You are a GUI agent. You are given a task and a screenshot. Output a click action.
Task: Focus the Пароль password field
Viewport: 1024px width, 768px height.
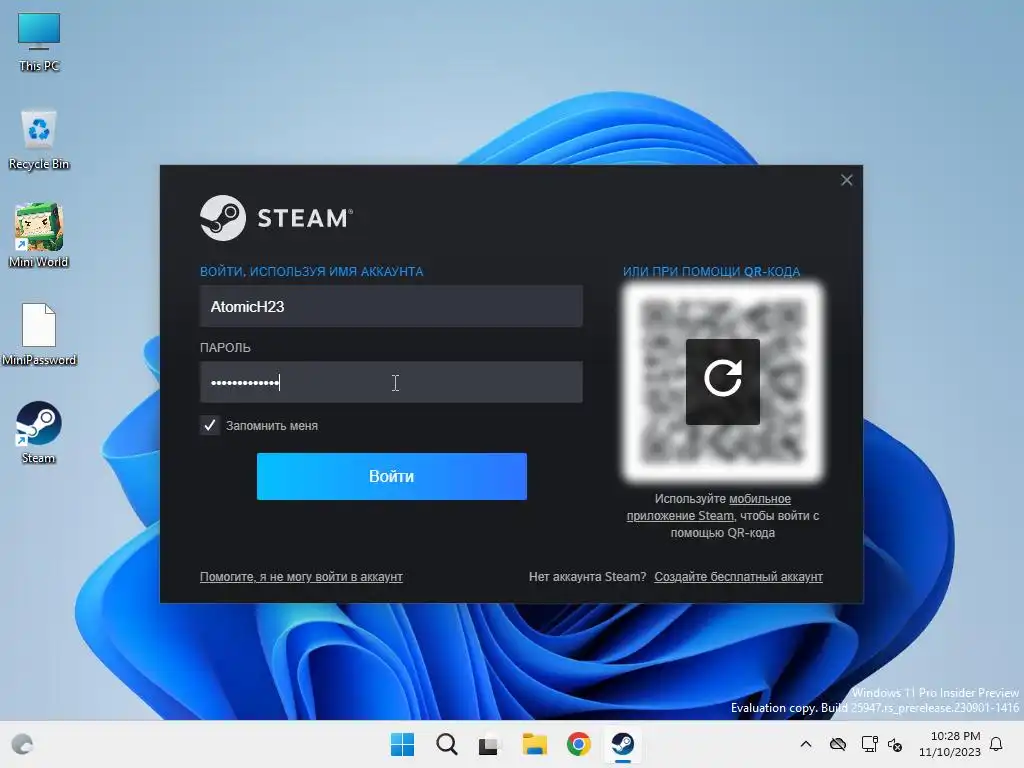point(391,382)
